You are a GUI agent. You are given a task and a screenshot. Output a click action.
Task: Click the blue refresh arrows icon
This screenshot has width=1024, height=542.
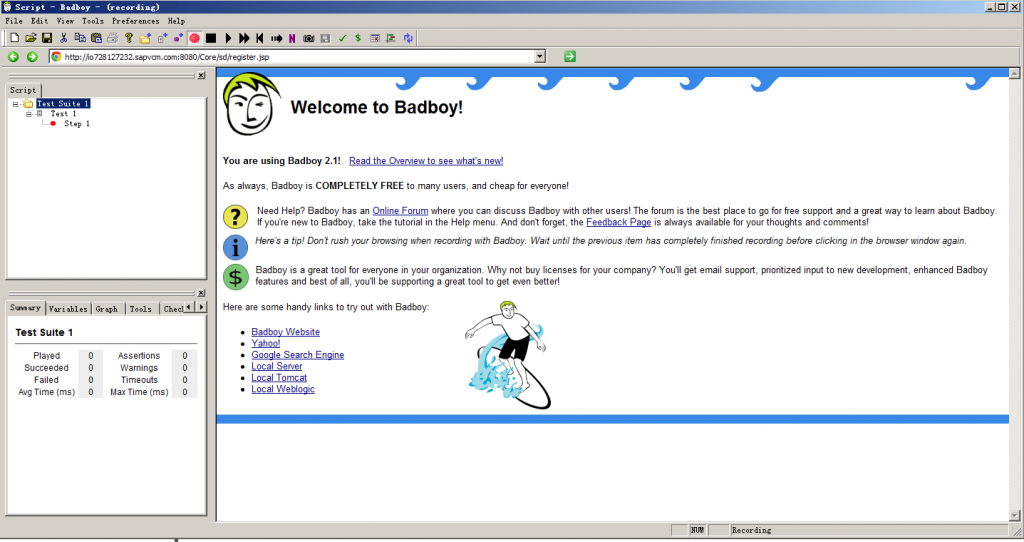pos(408,38)
